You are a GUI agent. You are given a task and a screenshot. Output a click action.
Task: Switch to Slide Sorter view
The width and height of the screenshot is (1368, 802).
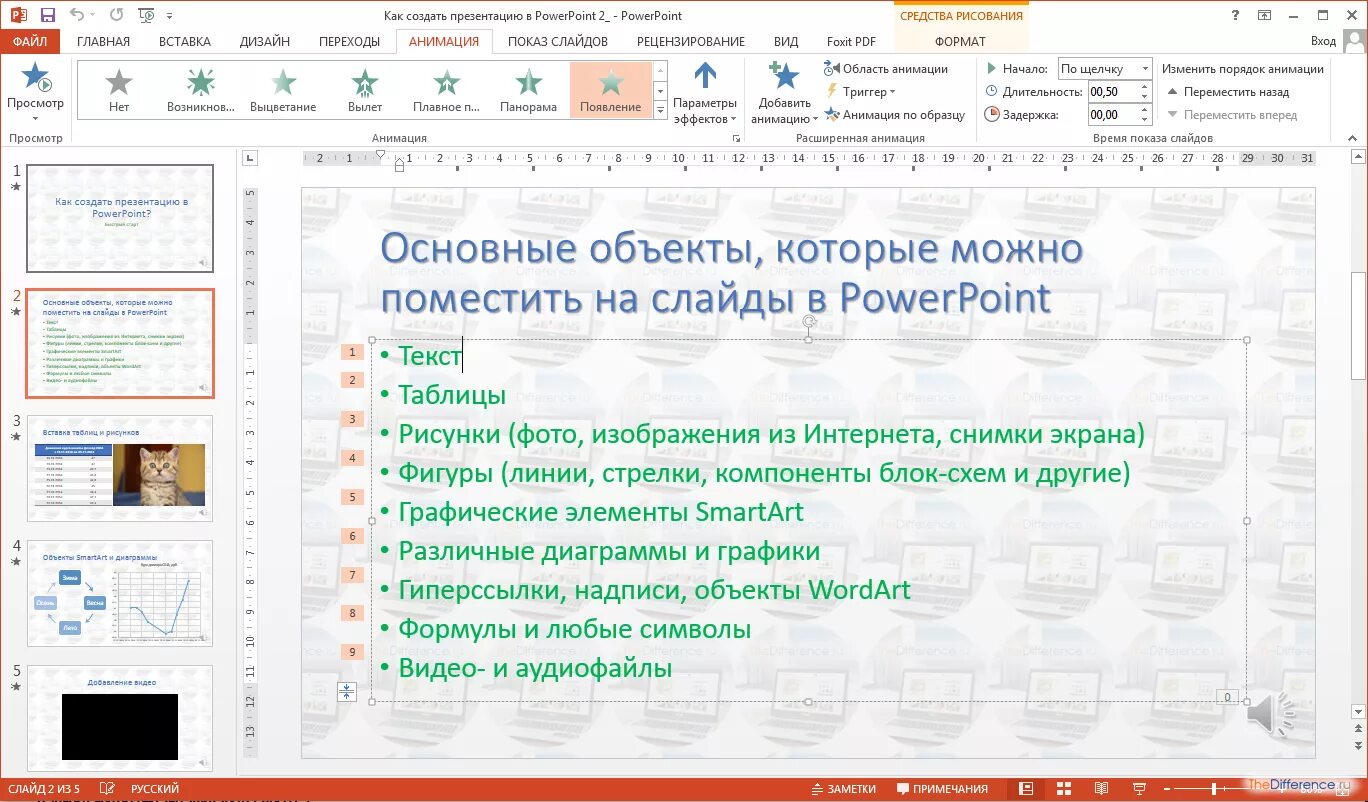click(x=1064, y=789)
